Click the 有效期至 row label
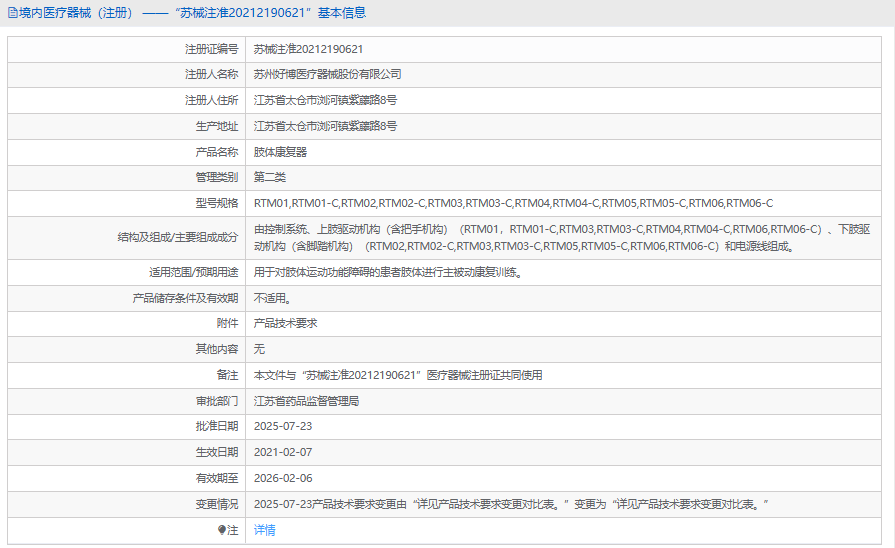 click(217, 478)
